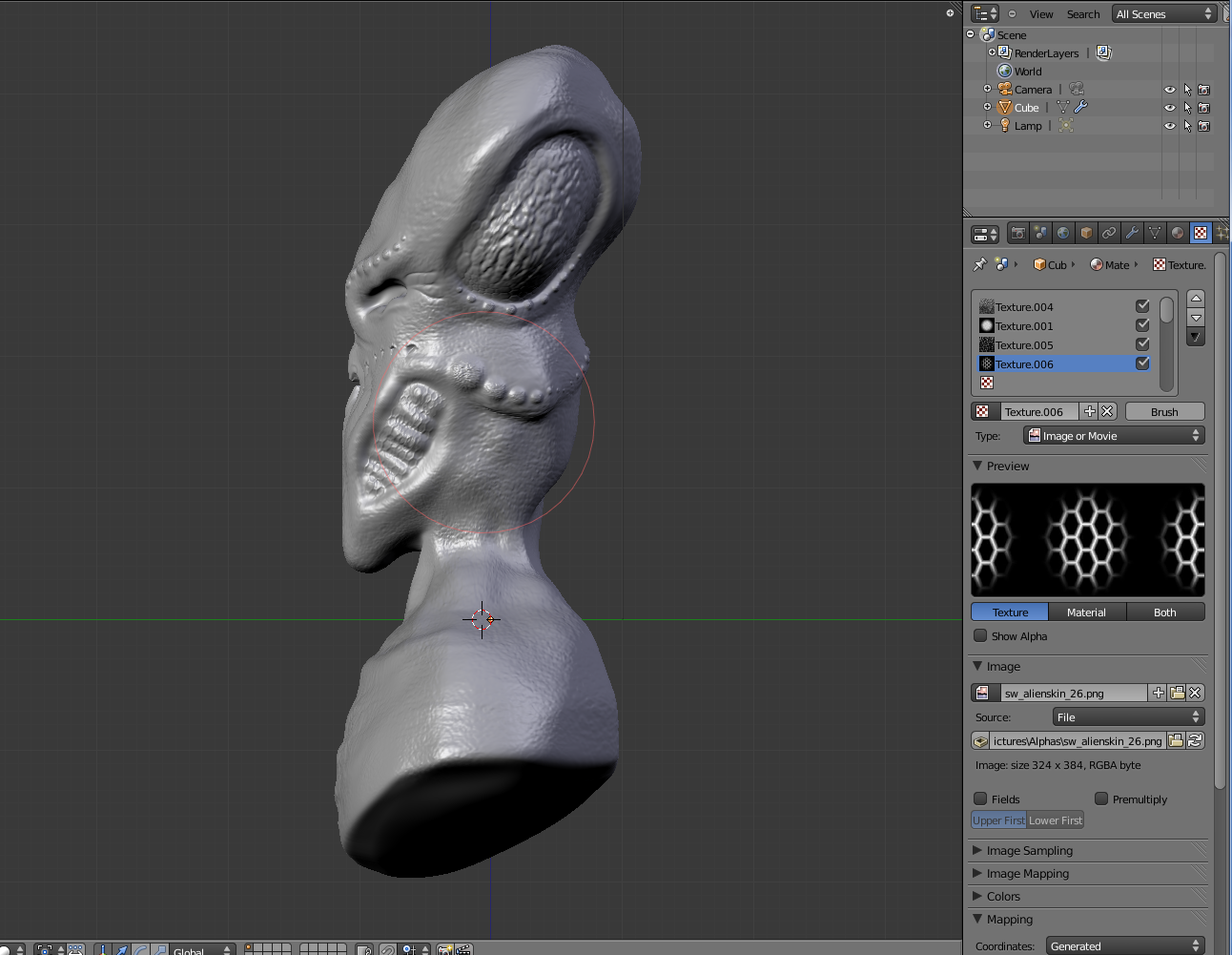Toggle Cube selectability arrow icon

(1187, 108)
